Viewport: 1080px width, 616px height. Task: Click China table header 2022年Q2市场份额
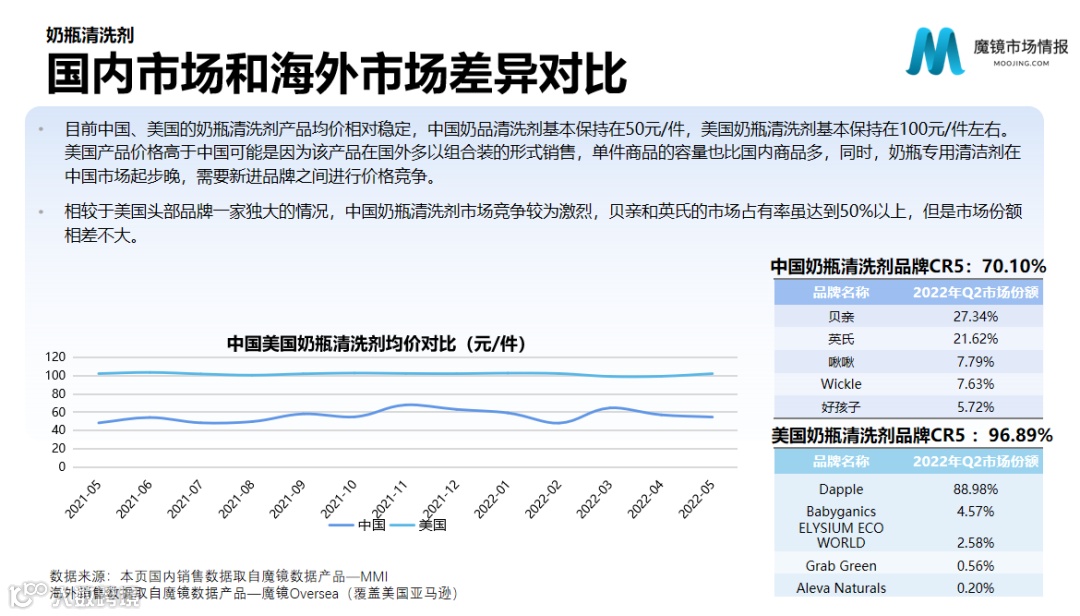975,292
